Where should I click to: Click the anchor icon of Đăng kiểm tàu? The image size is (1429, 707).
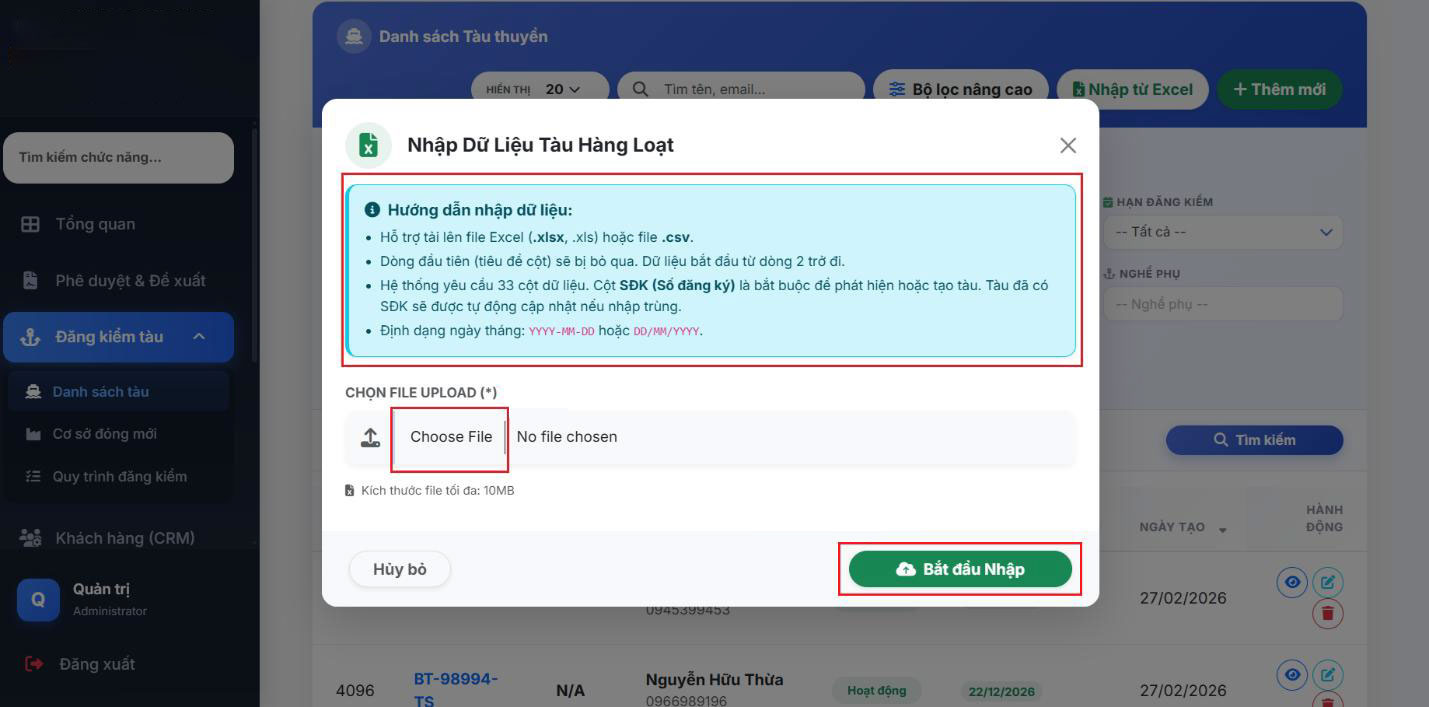pyautogui.click(x=31, y=337)
